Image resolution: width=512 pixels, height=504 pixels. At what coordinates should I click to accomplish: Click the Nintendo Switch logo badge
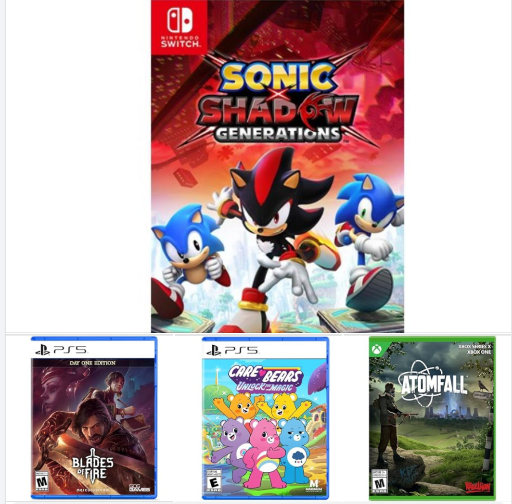179,28
